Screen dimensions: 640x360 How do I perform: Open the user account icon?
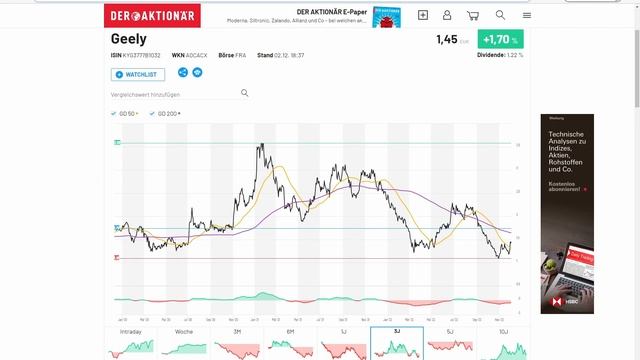[x=447, y=15]
